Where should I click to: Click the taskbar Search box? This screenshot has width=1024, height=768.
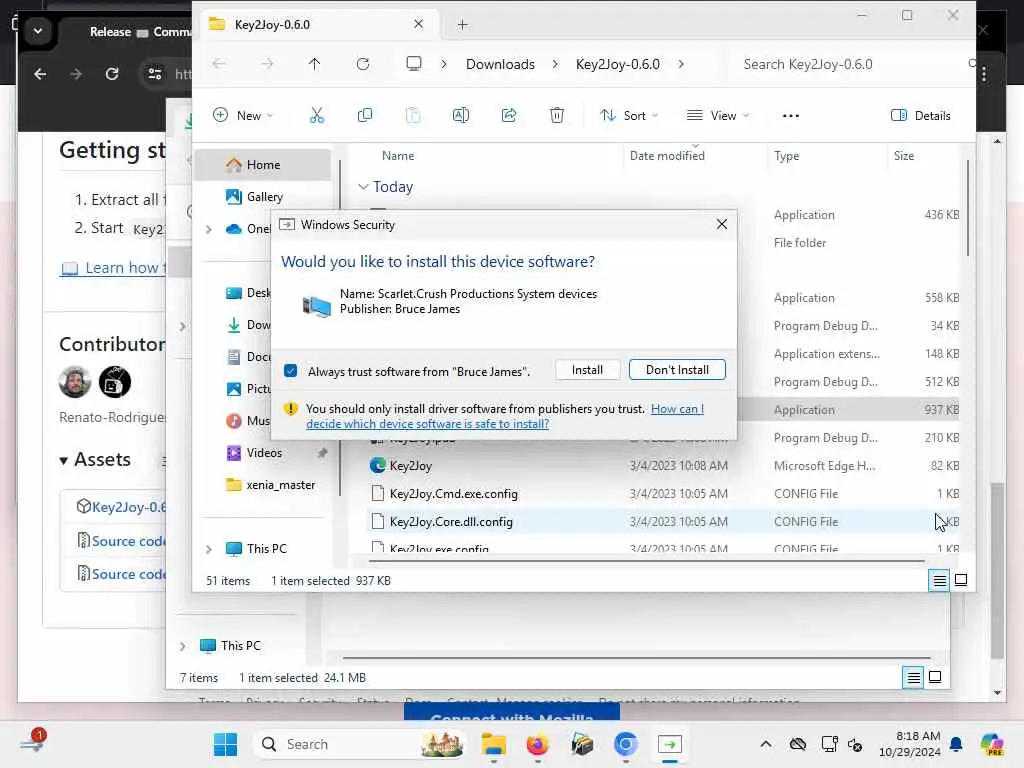click(357, 744)
